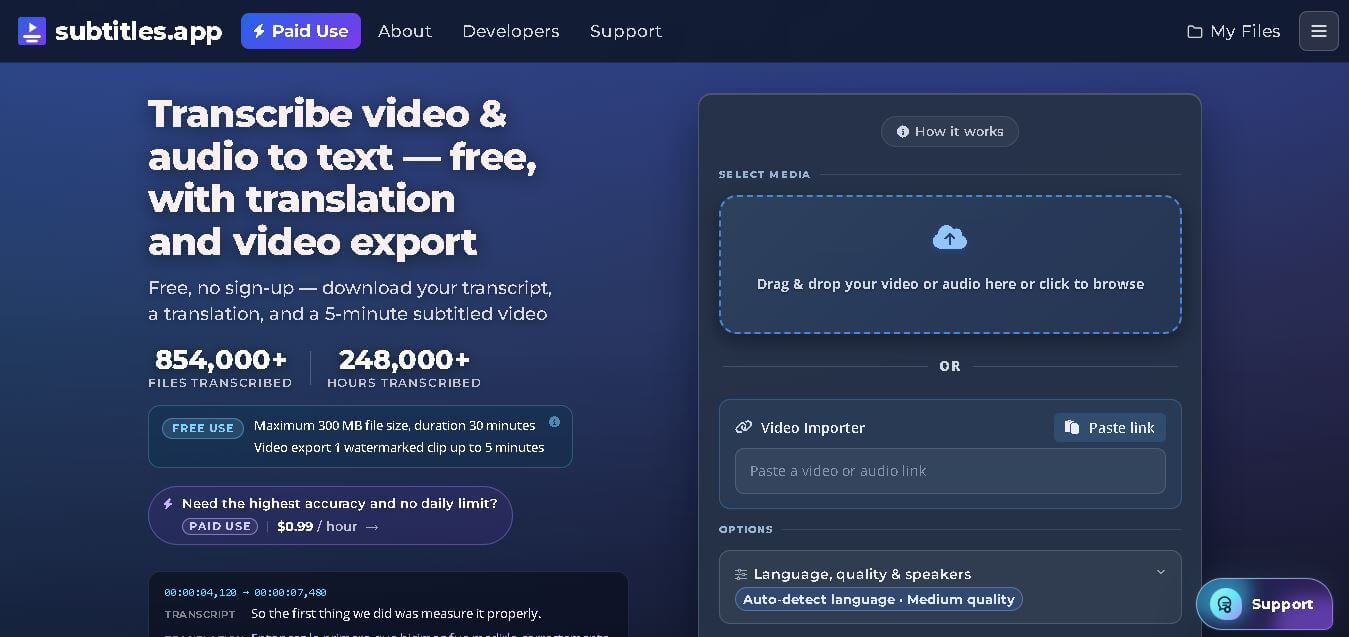Click the subtitles.app logo icon

[x=32, y=31]
